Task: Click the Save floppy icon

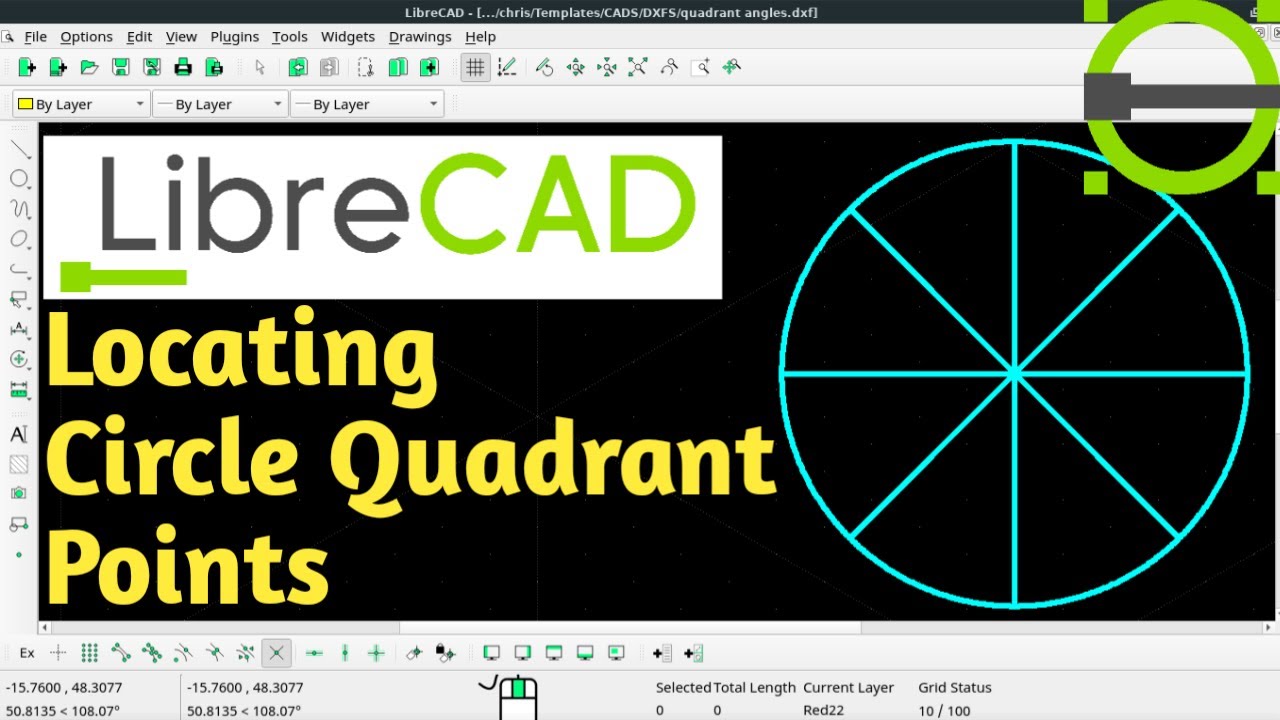Action: click(x=120, y=68)
